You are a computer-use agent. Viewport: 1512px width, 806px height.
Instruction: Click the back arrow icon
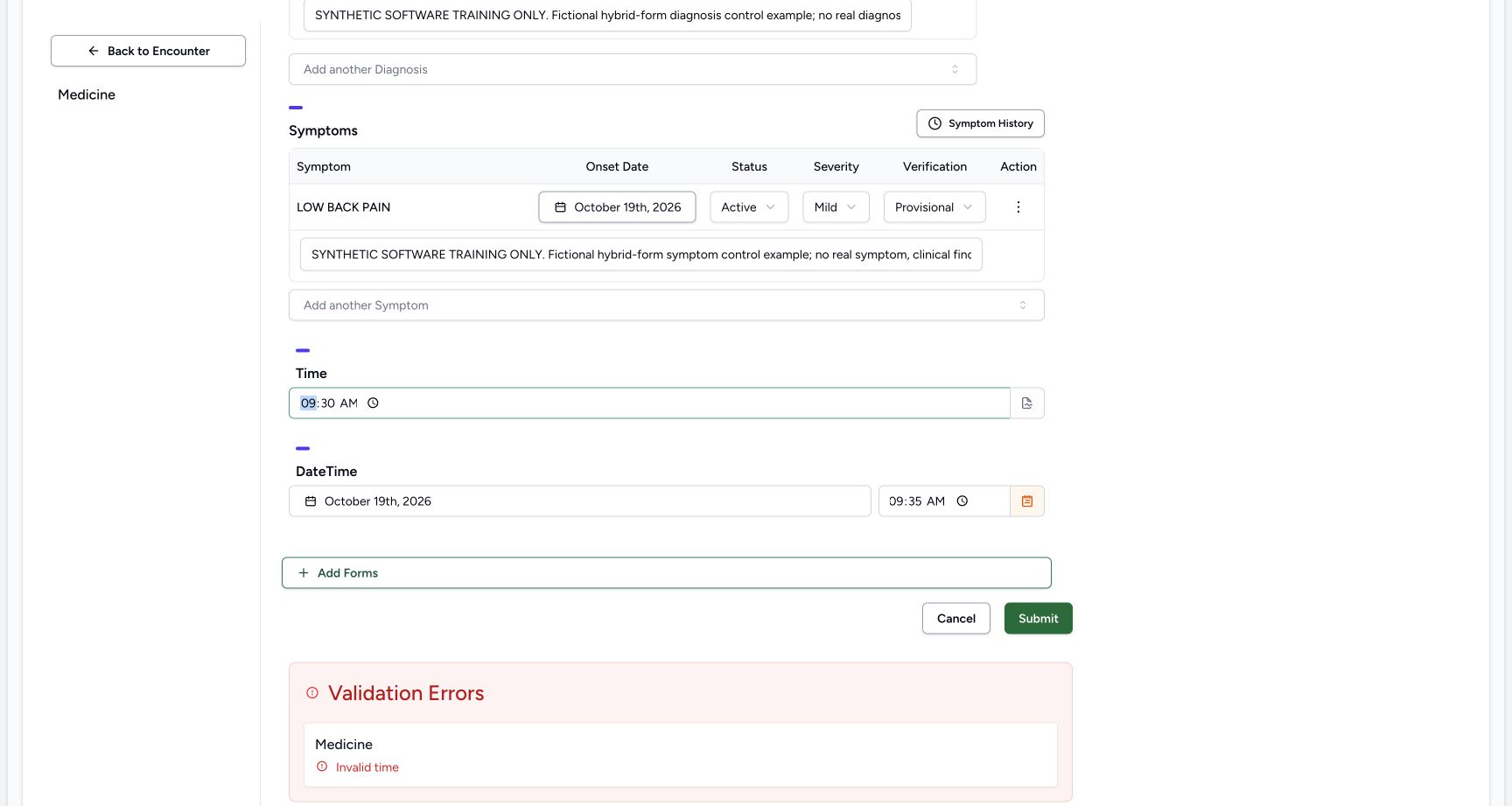tap(94, 51)
